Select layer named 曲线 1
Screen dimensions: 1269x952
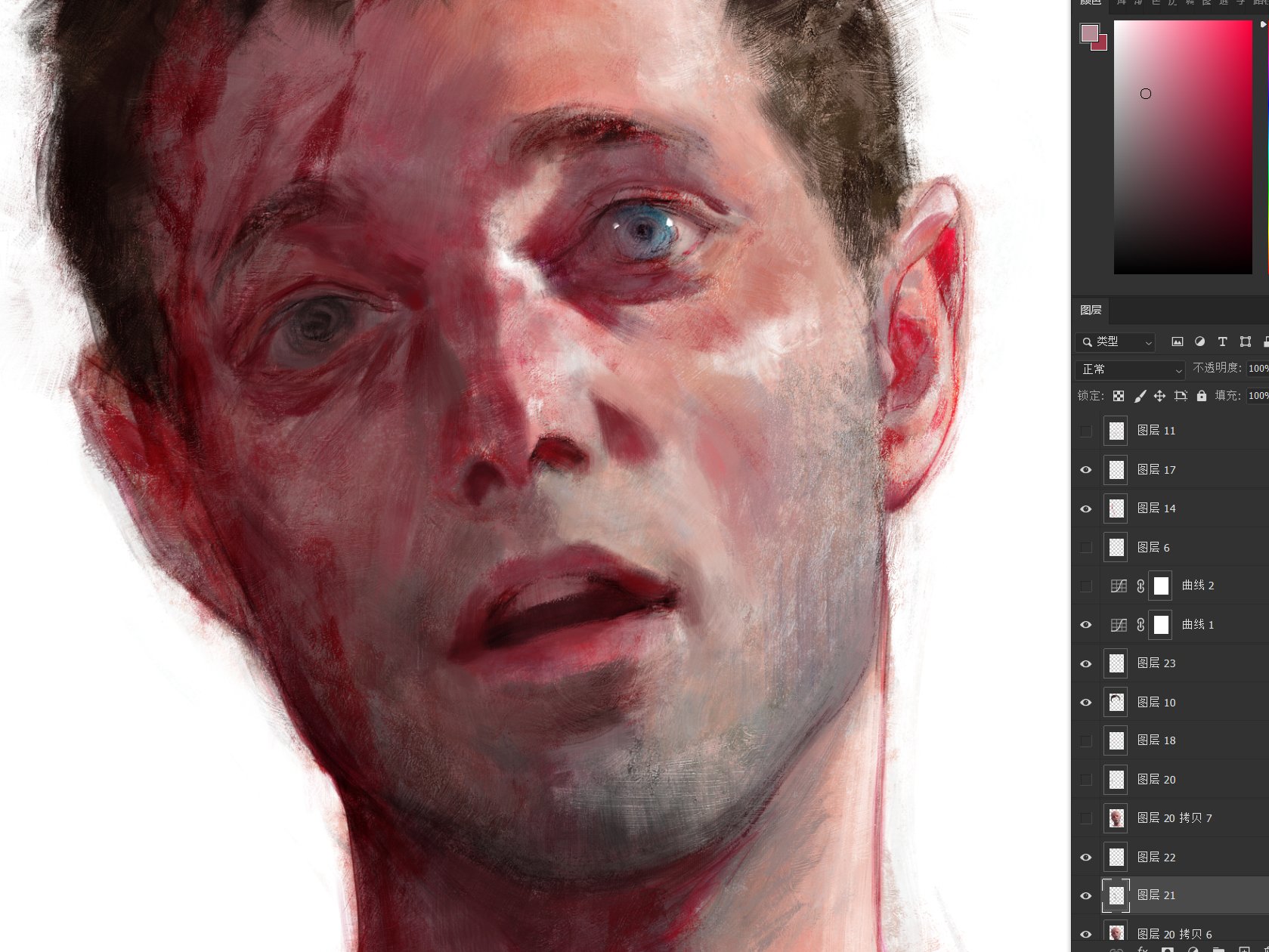(1198, 625)
